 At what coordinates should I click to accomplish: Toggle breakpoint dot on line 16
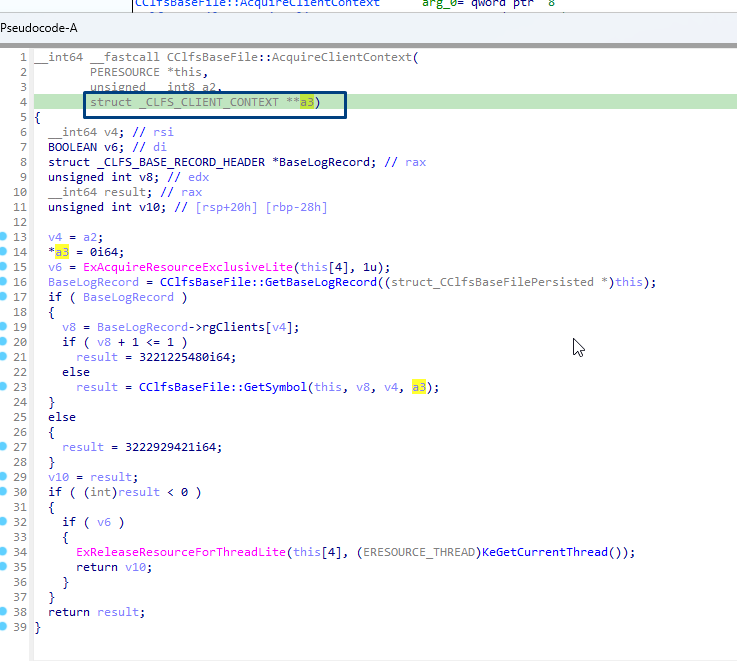tap(3, 281)
